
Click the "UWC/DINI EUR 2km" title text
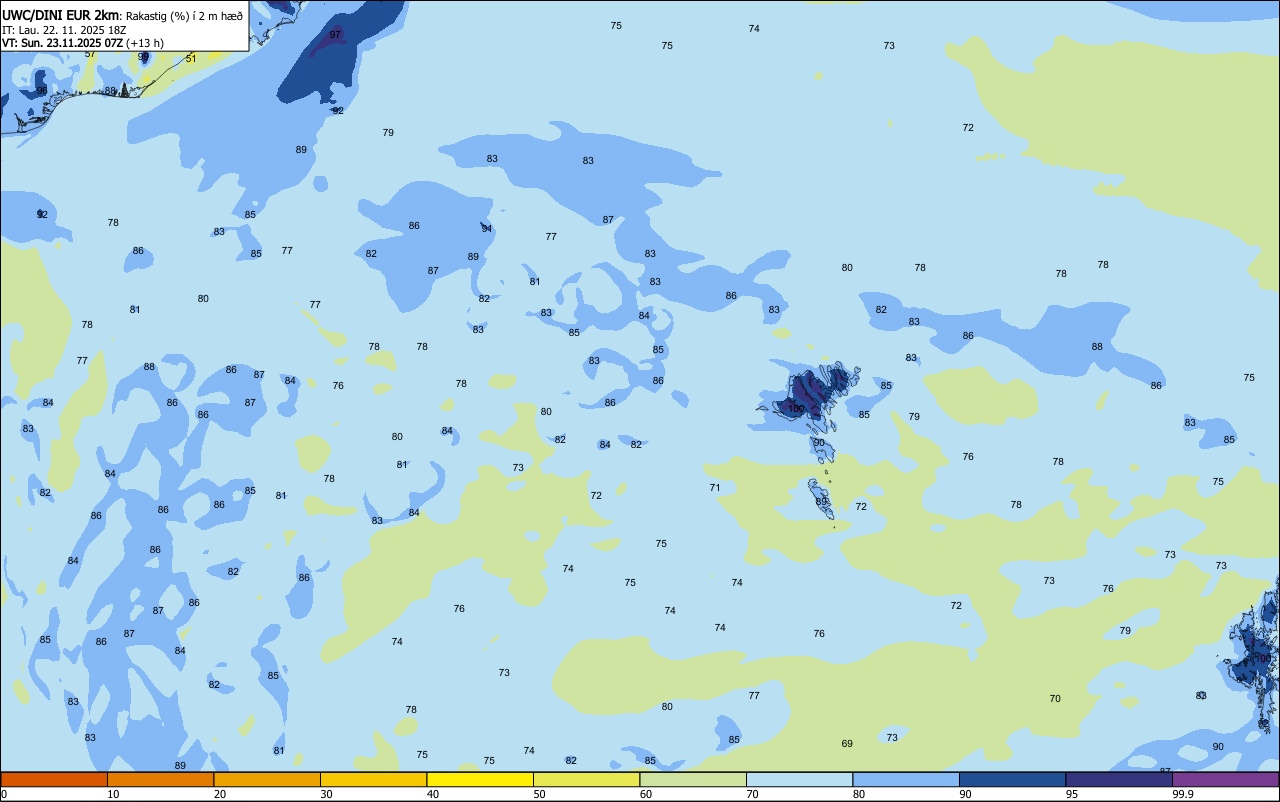[x=61, y=15]
